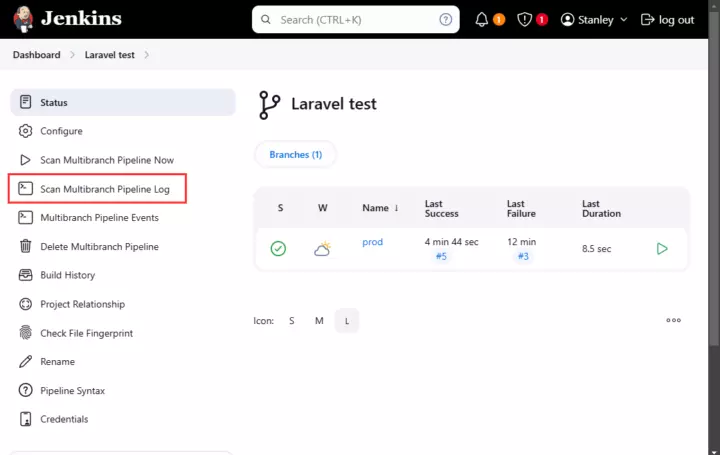Open the security shield warnings icon
Screen dimensions: 720x455
point(524,20)
